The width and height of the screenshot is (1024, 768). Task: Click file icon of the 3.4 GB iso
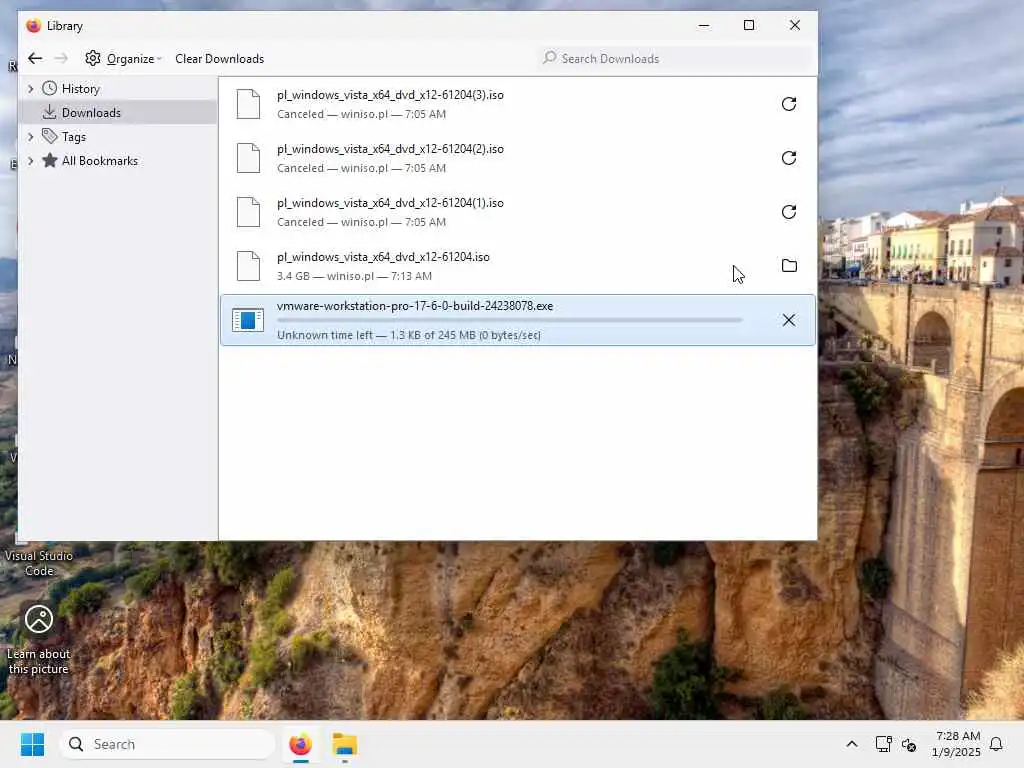point(248,266)
